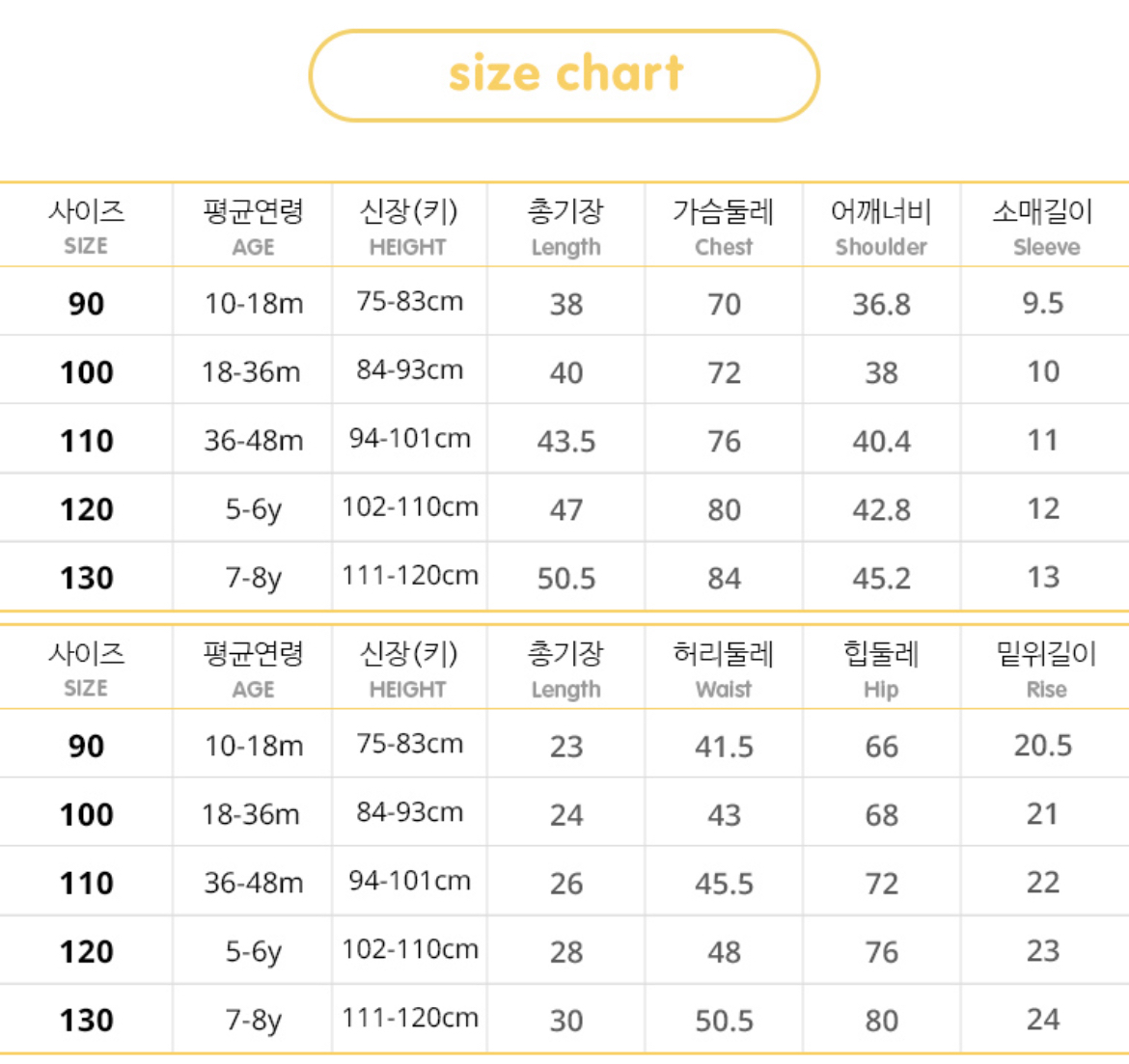Select the Rise column header
1129x1064 pixels.
click(1046, 669)
